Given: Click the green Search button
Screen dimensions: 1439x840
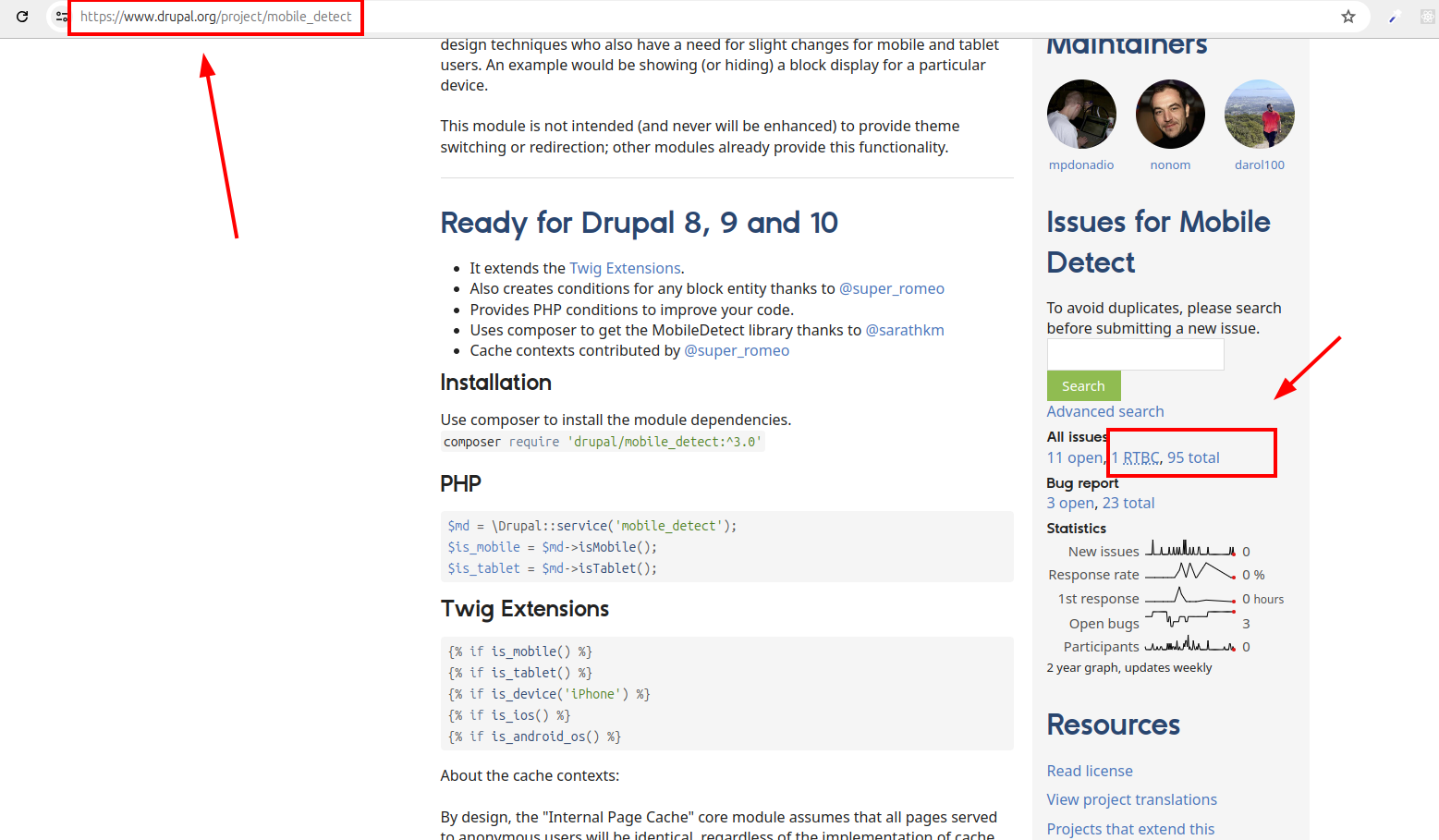Looking at the screenshot, I should coord(1083,386).
